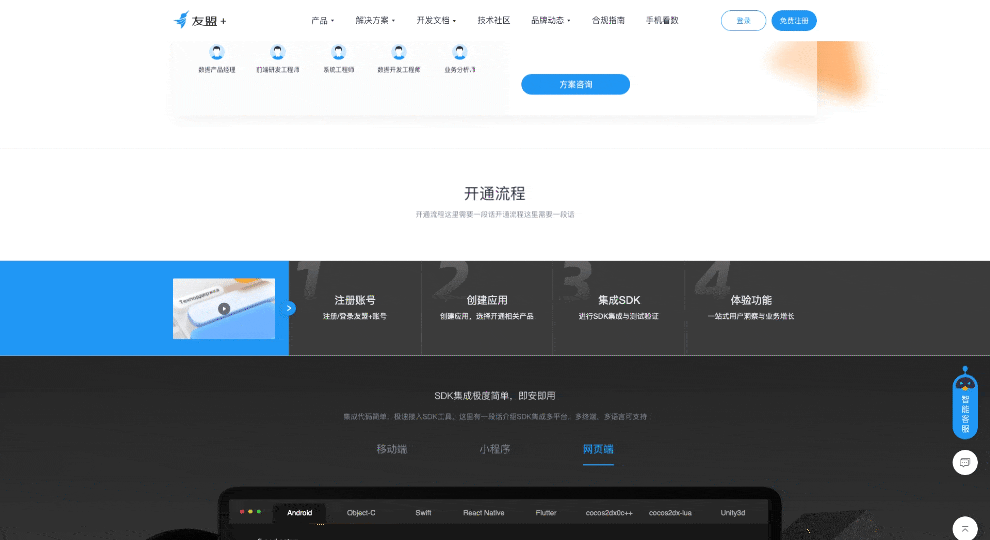Select the cocos2dx-lua code tab
The width and height of the screenshot is (990, 540).
tap(670, 513)
